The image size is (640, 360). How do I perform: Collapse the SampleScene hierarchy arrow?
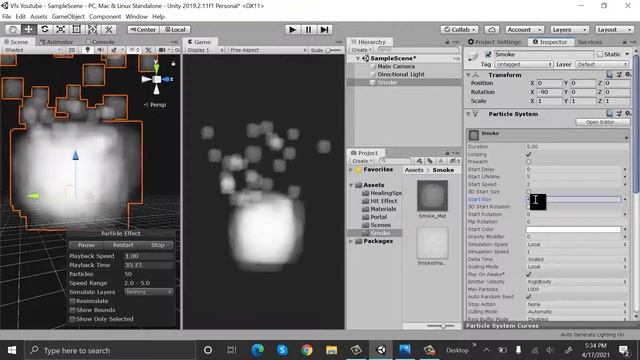358,58
